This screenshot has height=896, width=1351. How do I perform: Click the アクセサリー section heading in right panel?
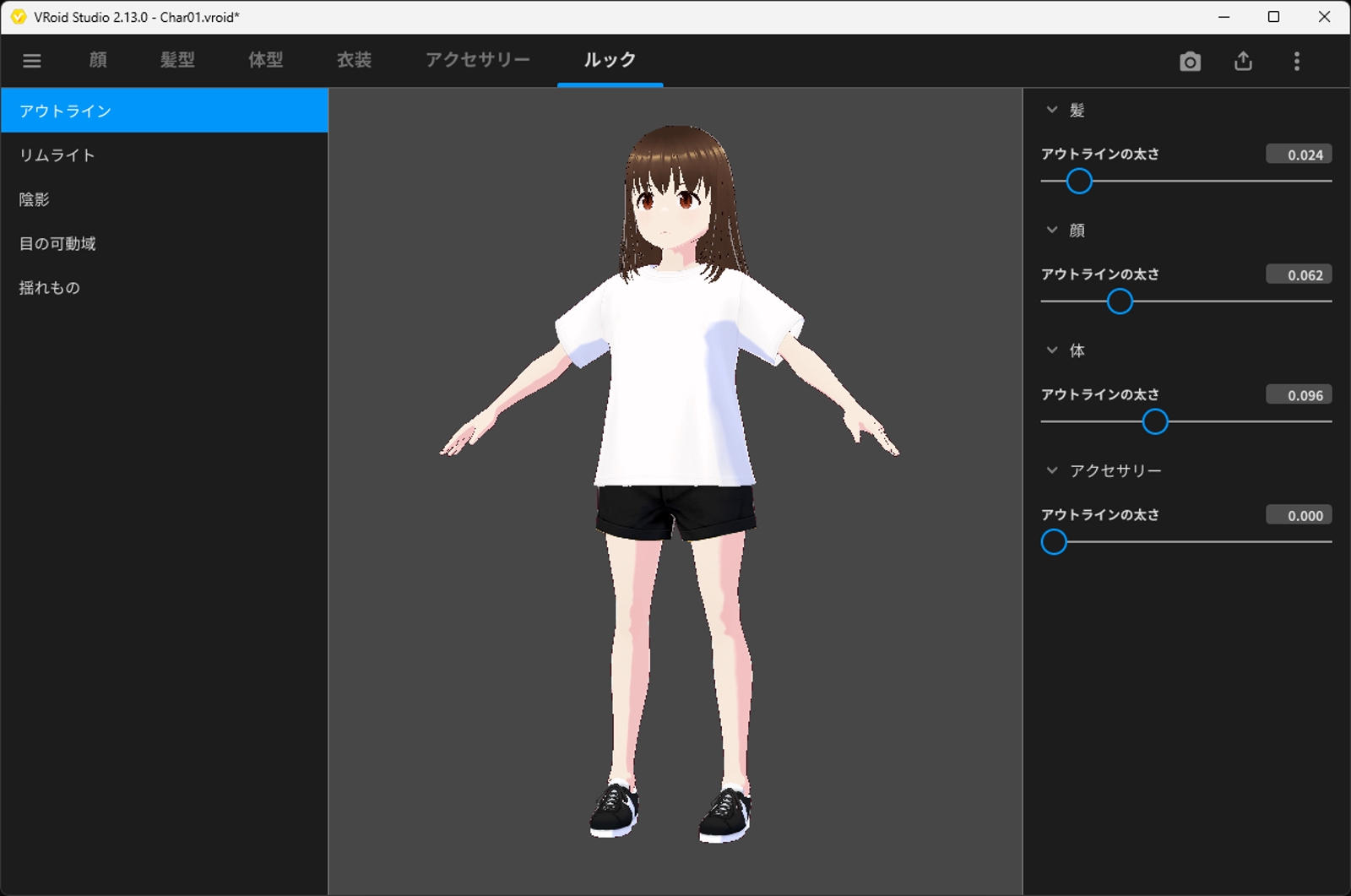point(1115,470)
